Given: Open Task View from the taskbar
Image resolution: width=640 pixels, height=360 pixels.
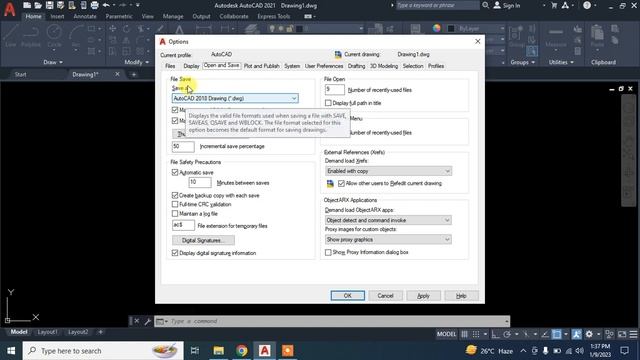Looking at the screenshot, I should (195, 351).
